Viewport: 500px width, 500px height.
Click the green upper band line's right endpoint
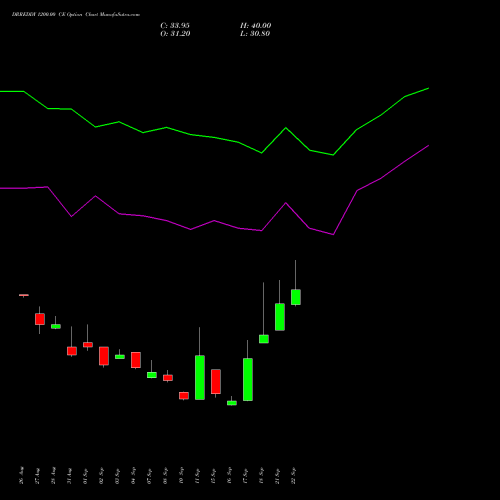pyautogui.click(x=428, y=89)
